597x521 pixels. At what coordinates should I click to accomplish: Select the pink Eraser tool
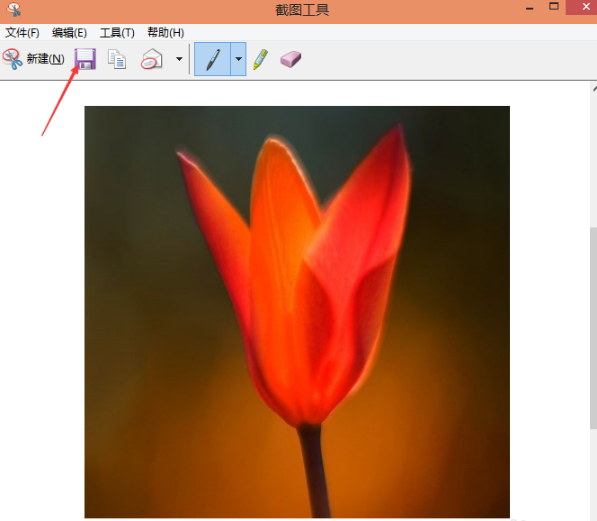[x=291, y=59]
